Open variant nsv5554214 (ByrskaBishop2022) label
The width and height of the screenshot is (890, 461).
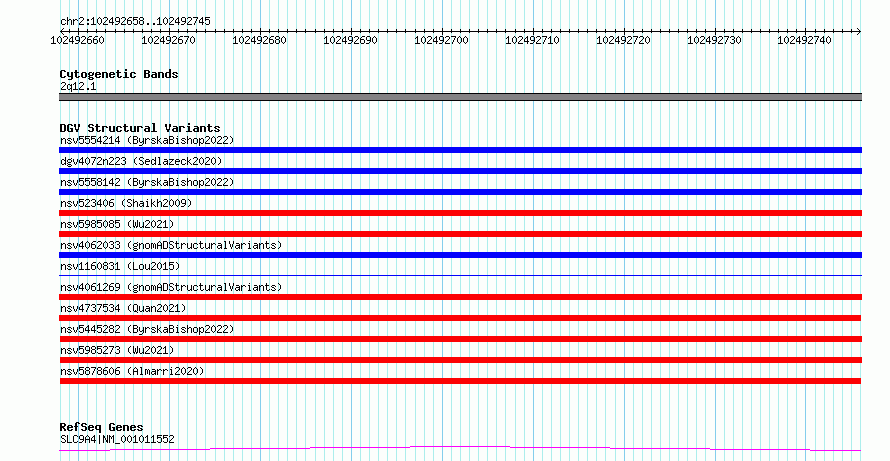pyautogui.click(x=147, y=140)
